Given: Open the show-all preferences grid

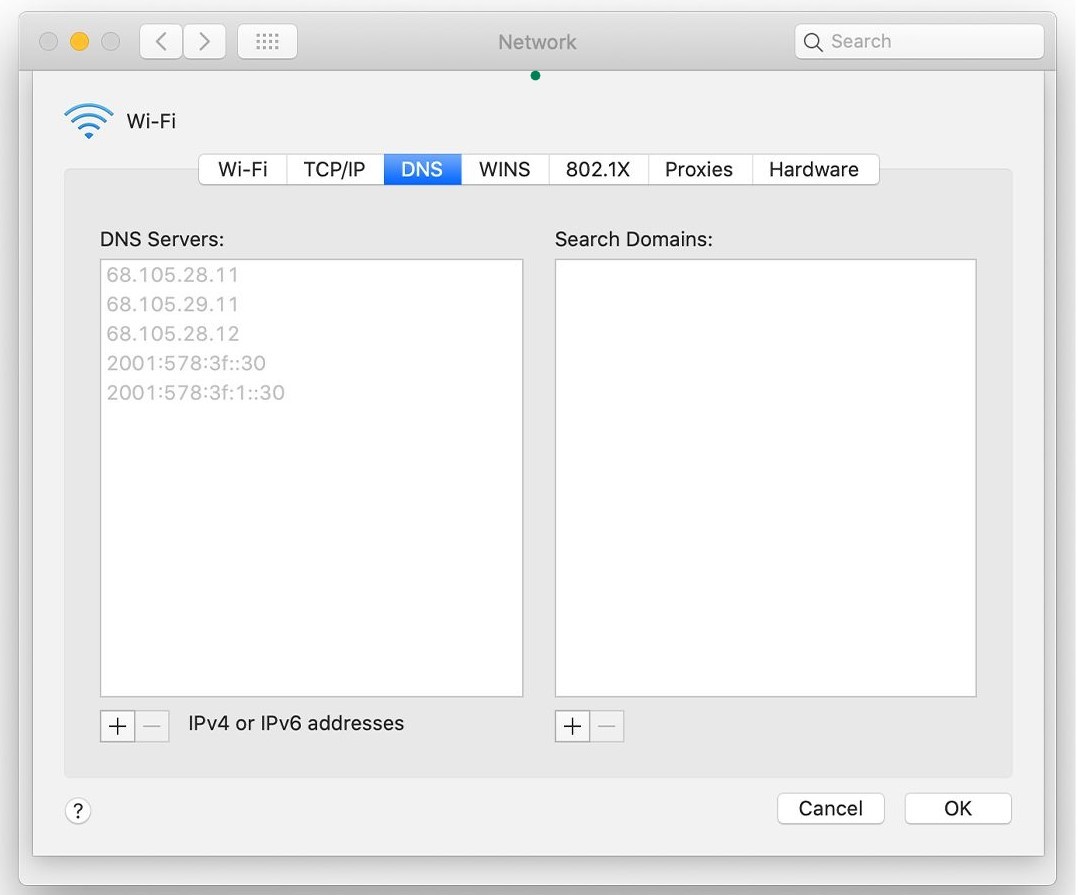Looking at the screenshot, I should tap(267, 41).
